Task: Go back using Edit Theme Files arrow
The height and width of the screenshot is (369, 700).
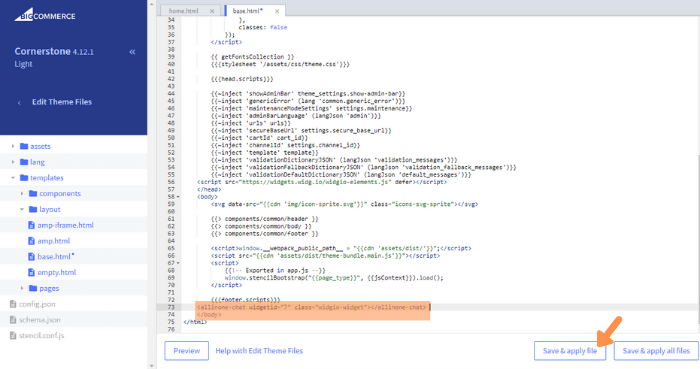Action: [19, 103]
